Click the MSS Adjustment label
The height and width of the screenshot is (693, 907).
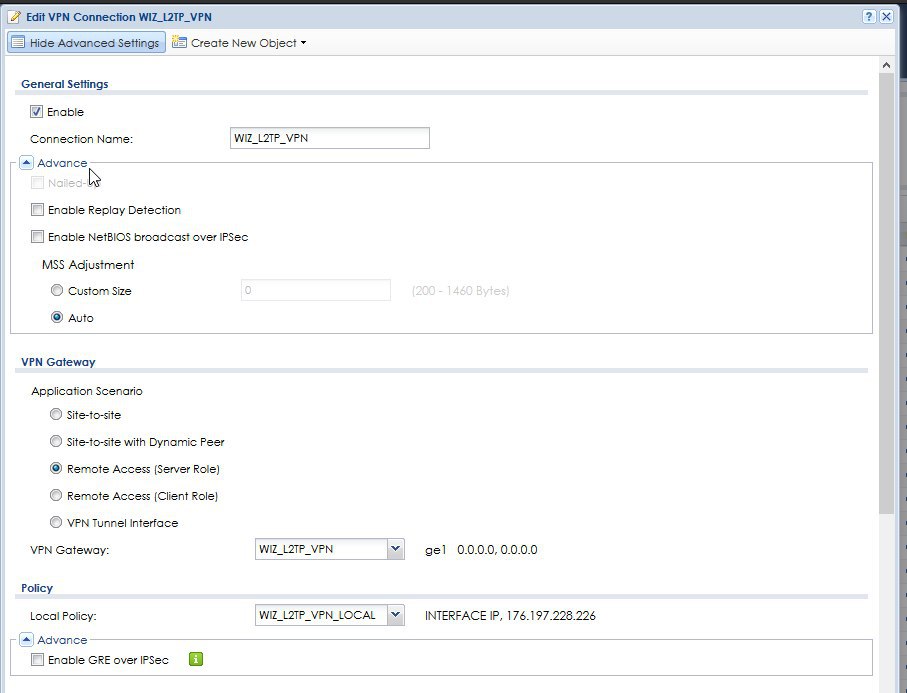click(88, 265)
